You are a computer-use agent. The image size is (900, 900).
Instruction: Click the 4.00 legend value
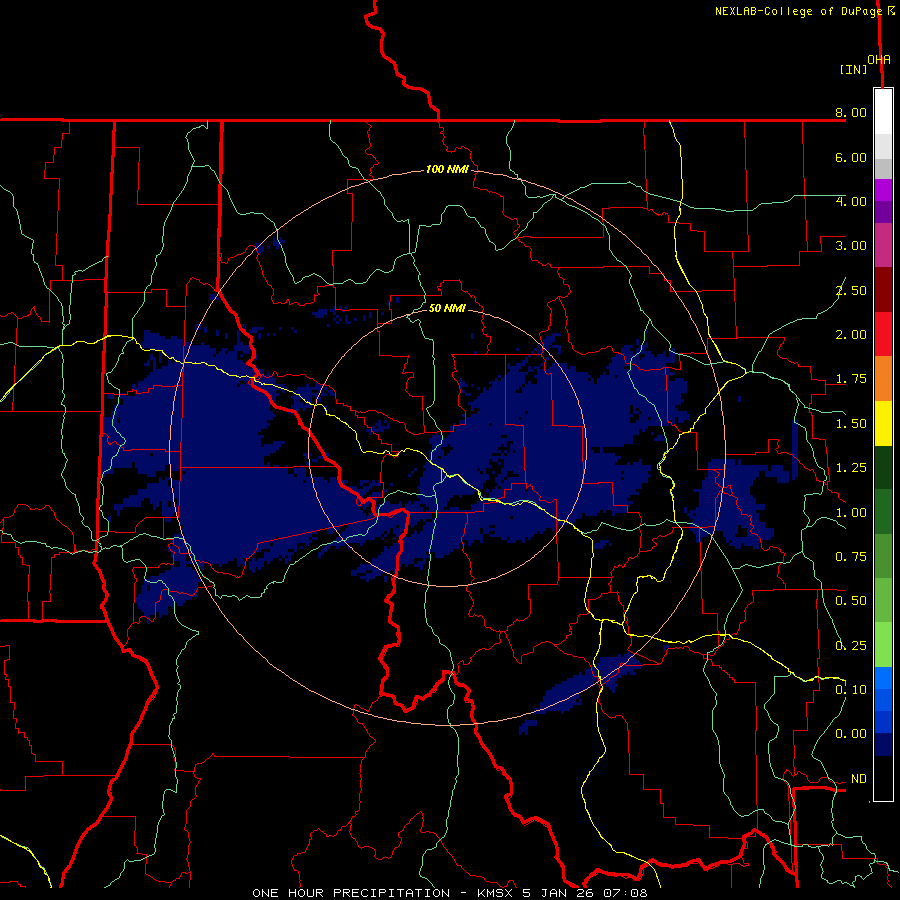[851, 201]
